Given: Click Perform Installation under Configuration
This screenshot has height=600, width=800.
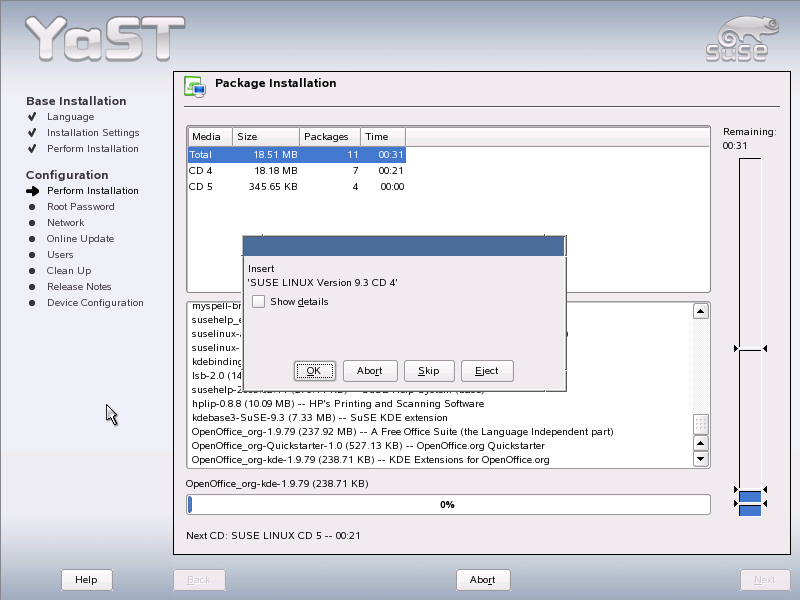Looking at the screenshot, I should pos(92,191).
